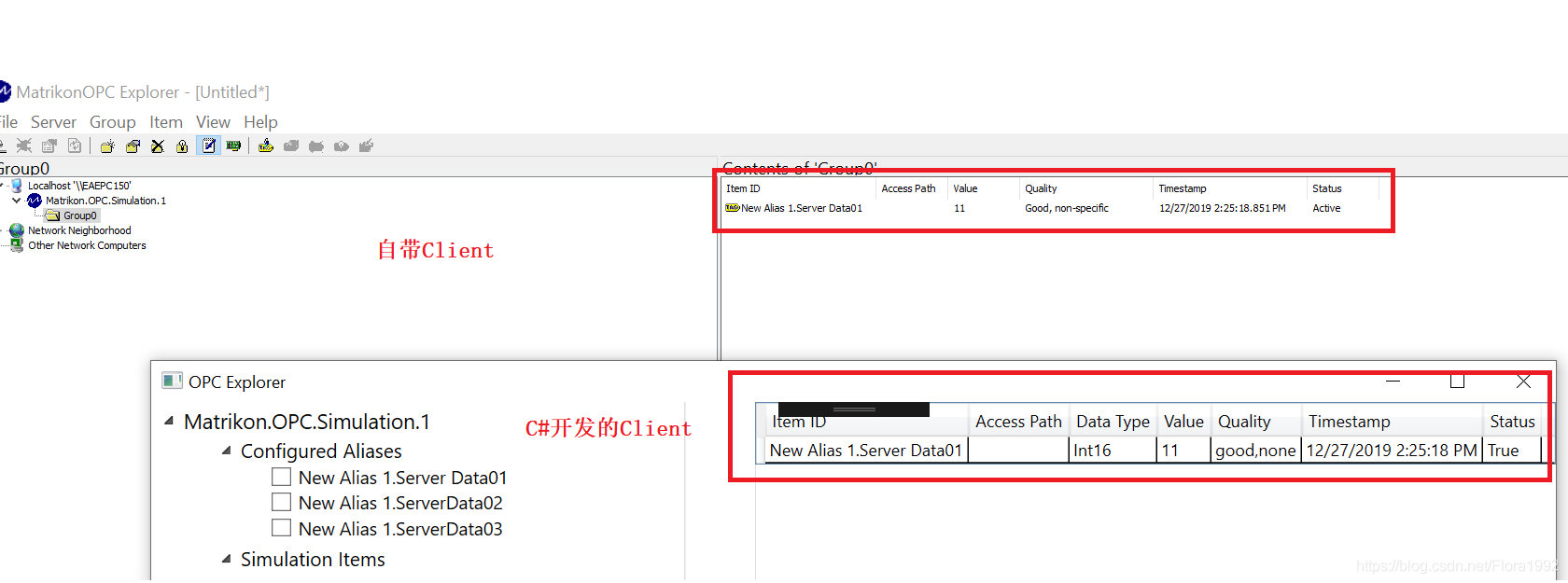Sort by Access Path in MatrikonOPC list

click(908, 188)
